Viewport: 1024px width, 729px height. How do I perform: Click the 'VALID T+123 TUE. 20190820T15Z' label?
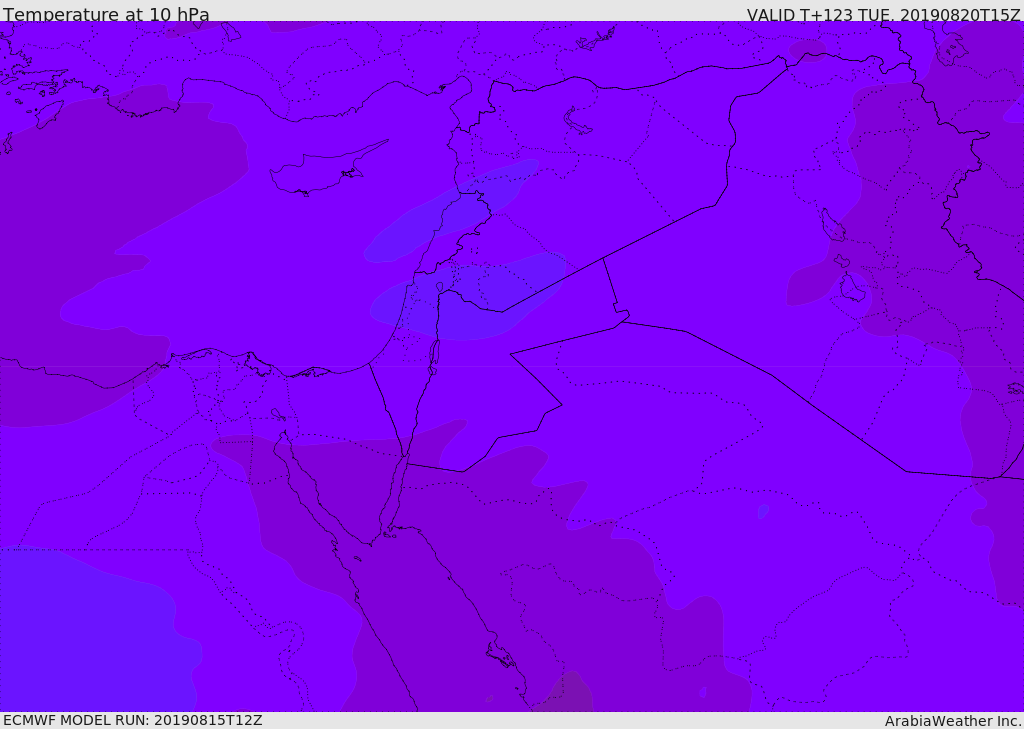pyautogui.click(x=884, y=15)
